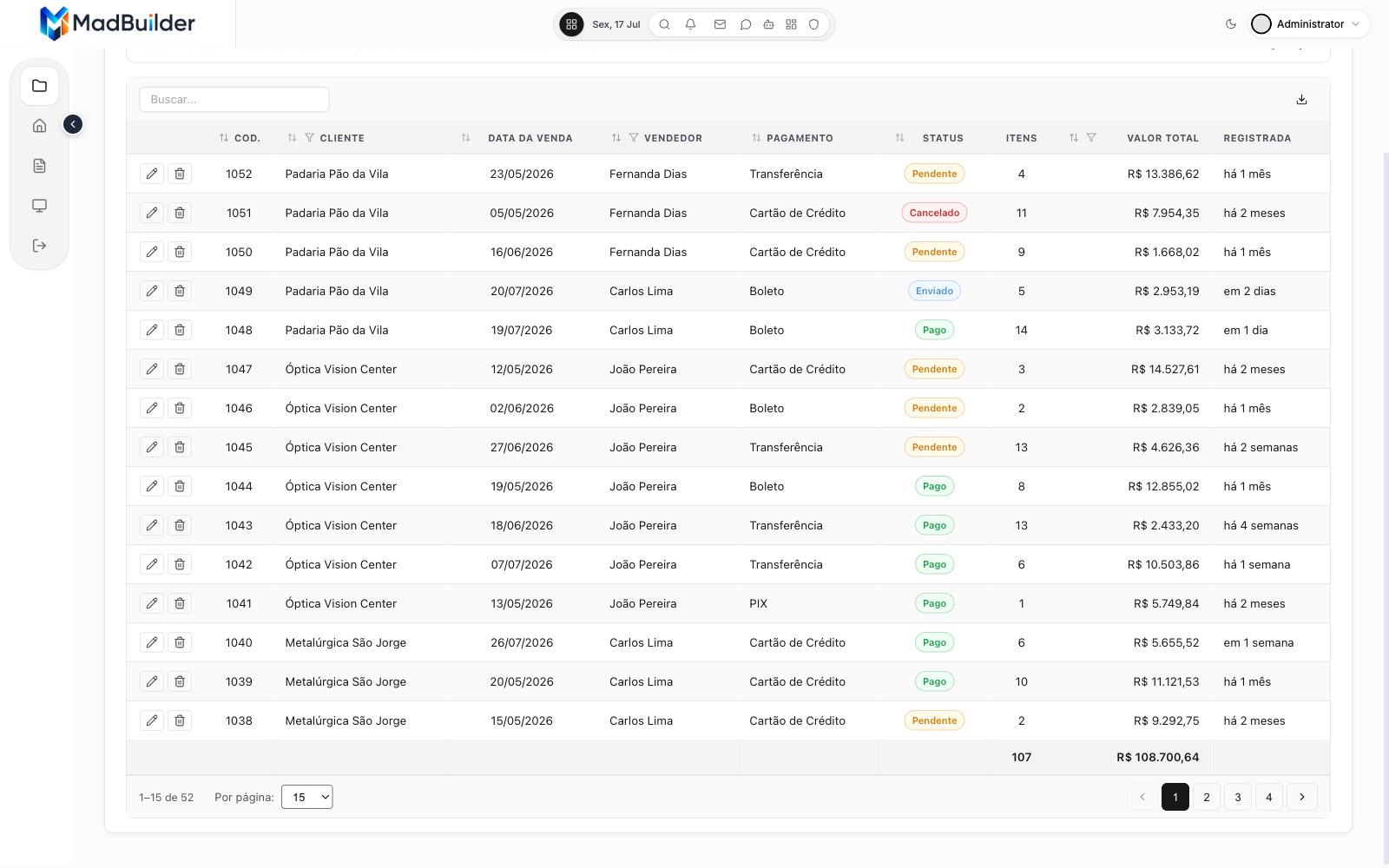Open the mail envelope icon

[x=720, y=24]
